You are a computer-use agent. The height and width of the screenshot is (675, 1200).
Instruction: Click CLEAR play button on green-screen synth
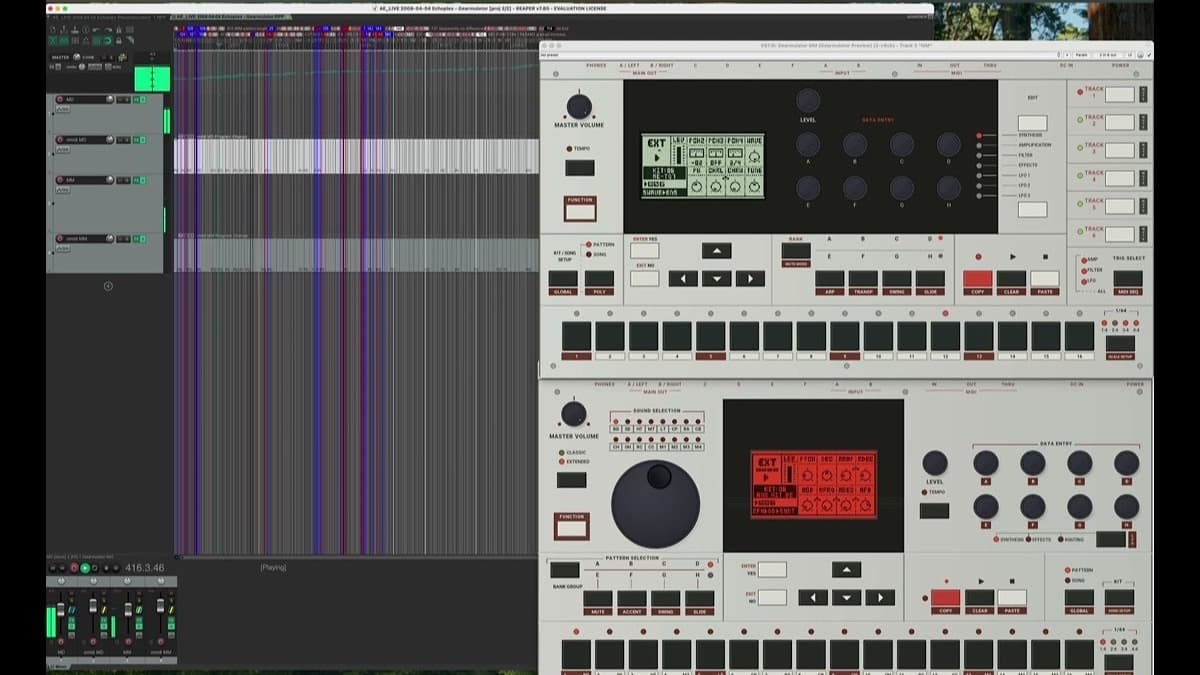coord(1011,279)
